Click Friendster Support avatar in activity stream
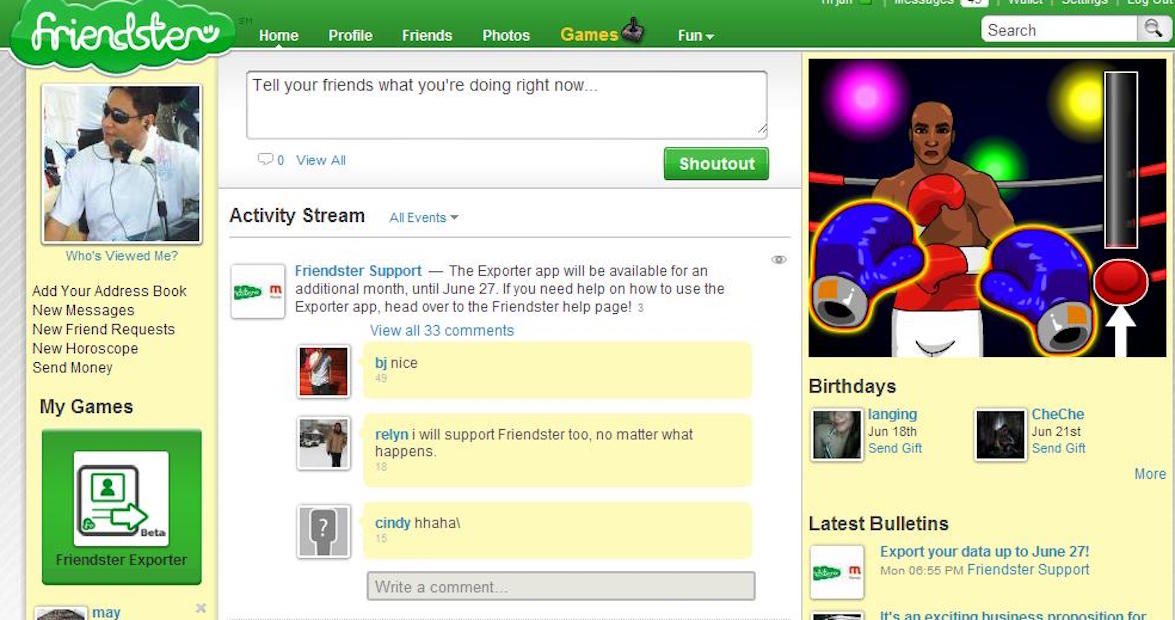 click(x=258, y=292)
